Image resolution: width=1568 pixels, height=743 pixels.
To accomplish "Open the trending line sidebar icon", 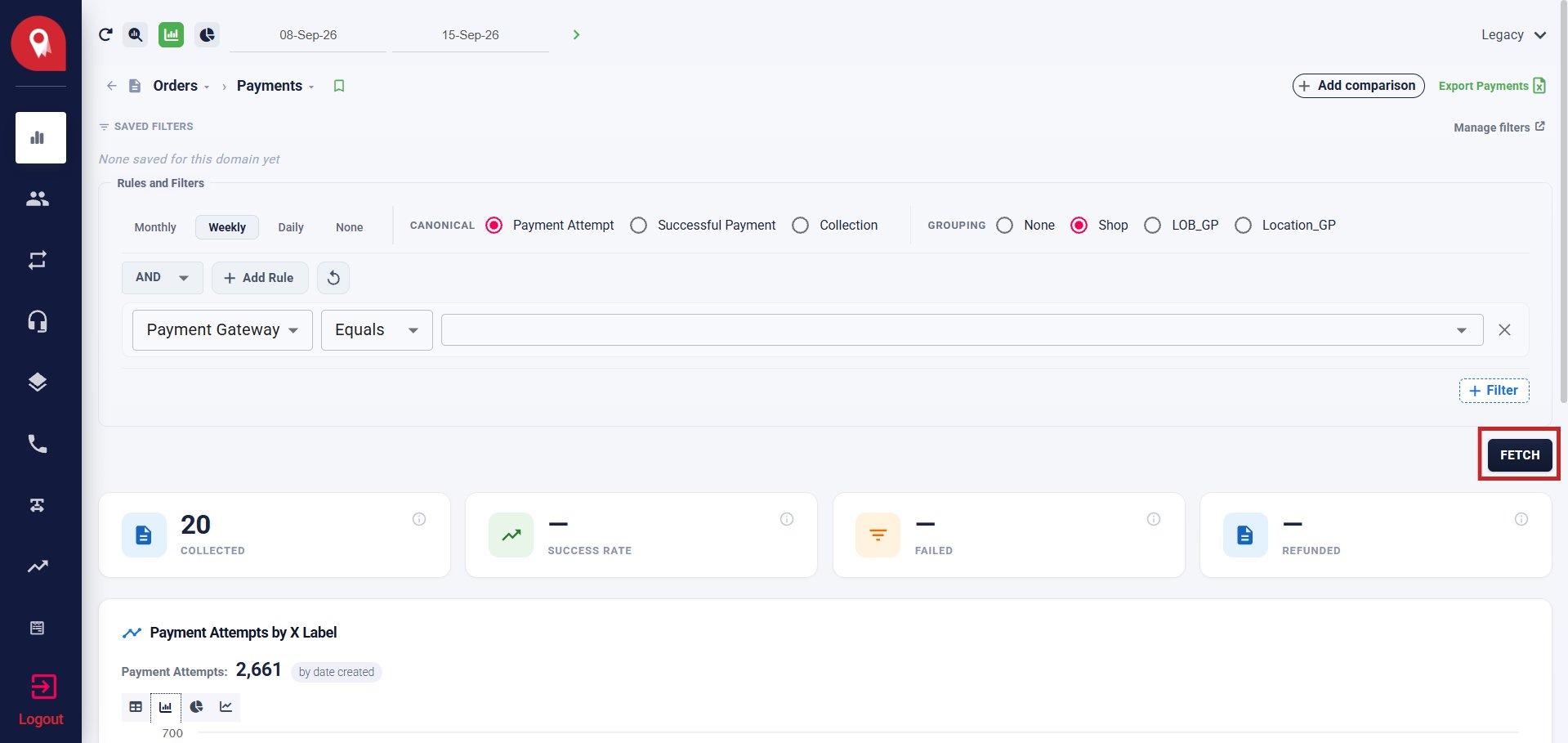I will pos(38,566).
